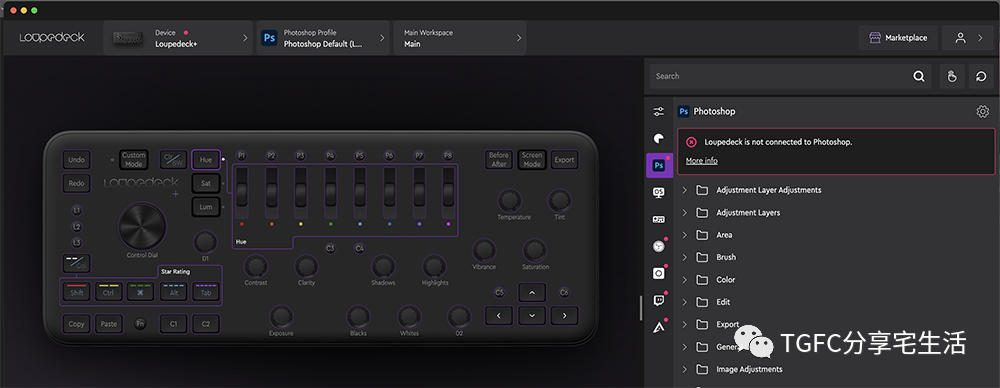Select the Before After button
Viewport: 1000px width, 388px height.
499,160
